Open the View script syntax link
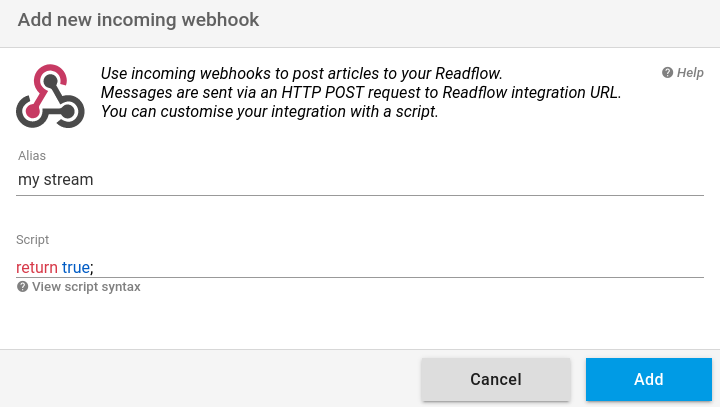 (79, 287)
